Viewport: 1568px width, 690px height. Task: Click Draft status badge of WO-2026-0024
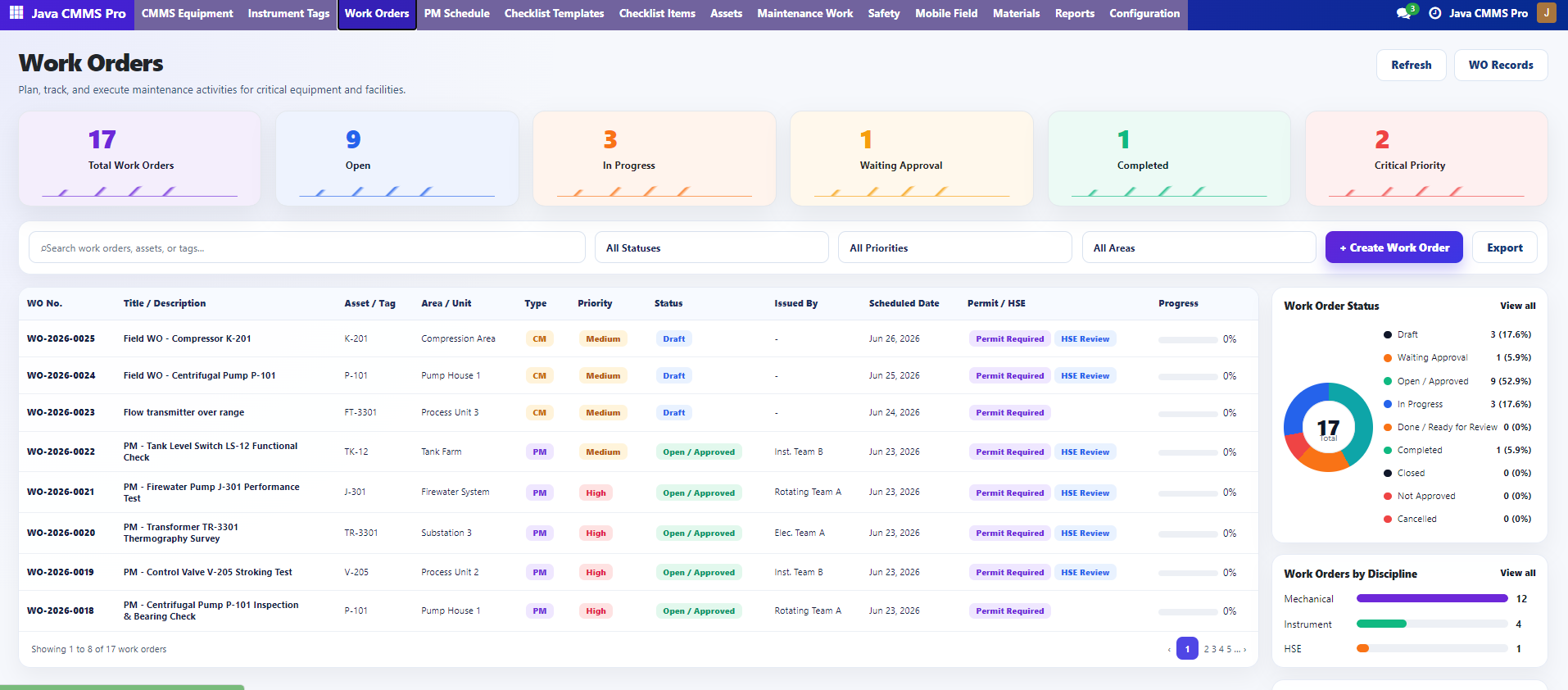pos(673,376)
